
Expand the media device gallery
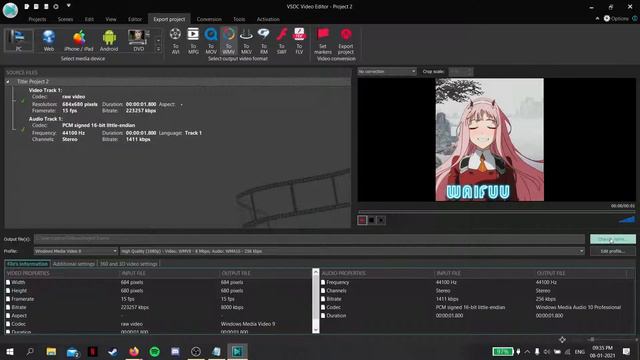[x=158, y=49]
